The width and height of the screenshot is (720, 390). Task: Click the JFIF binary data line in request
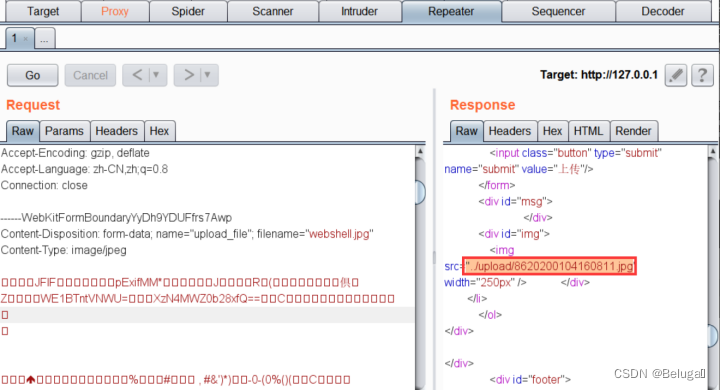coord(180,282)
